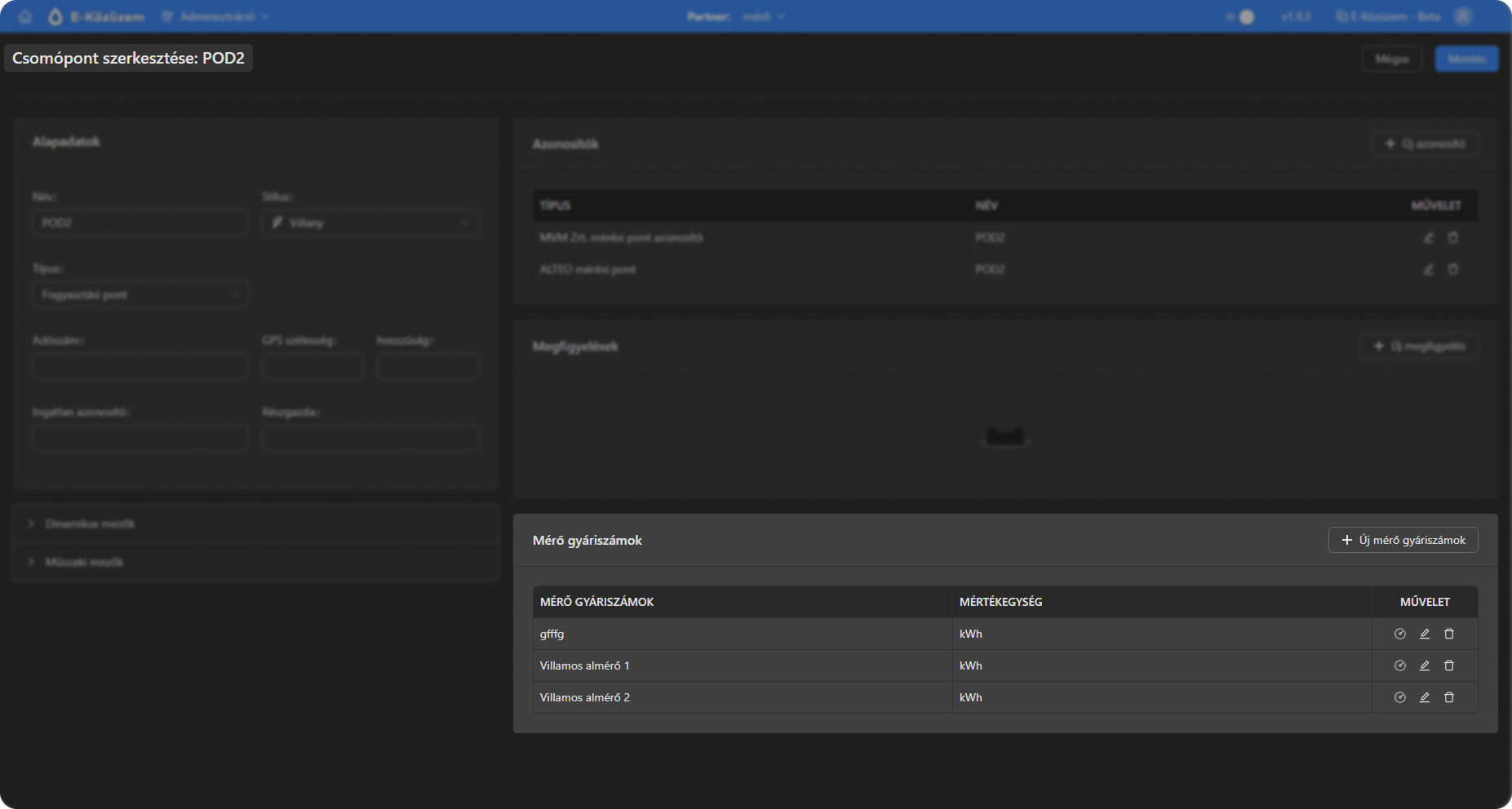Edit Villamos almérő 2 with the pencil icon

(1424, 697)
